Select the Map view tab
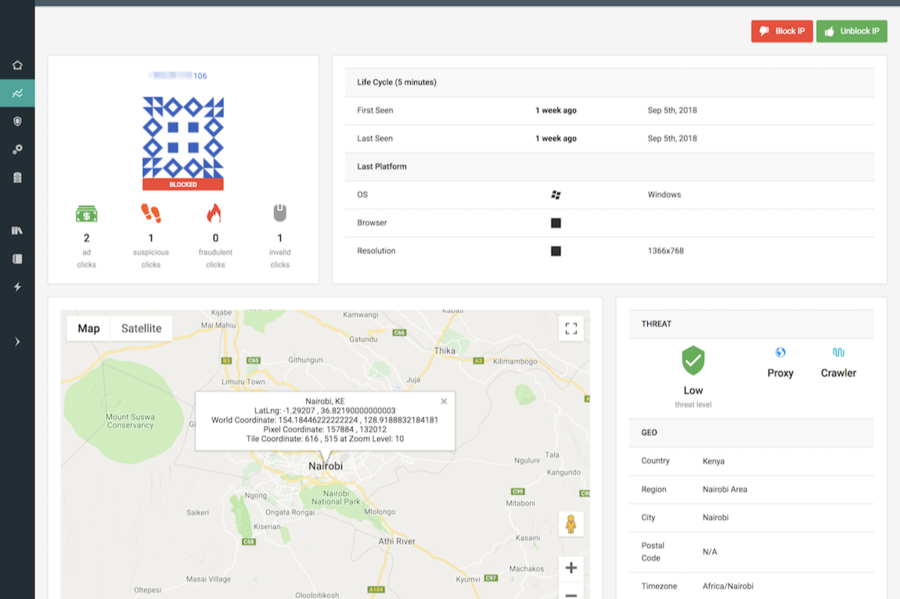Image resolution: width=900 pixels, height=599 pixels. coord(89,328)
